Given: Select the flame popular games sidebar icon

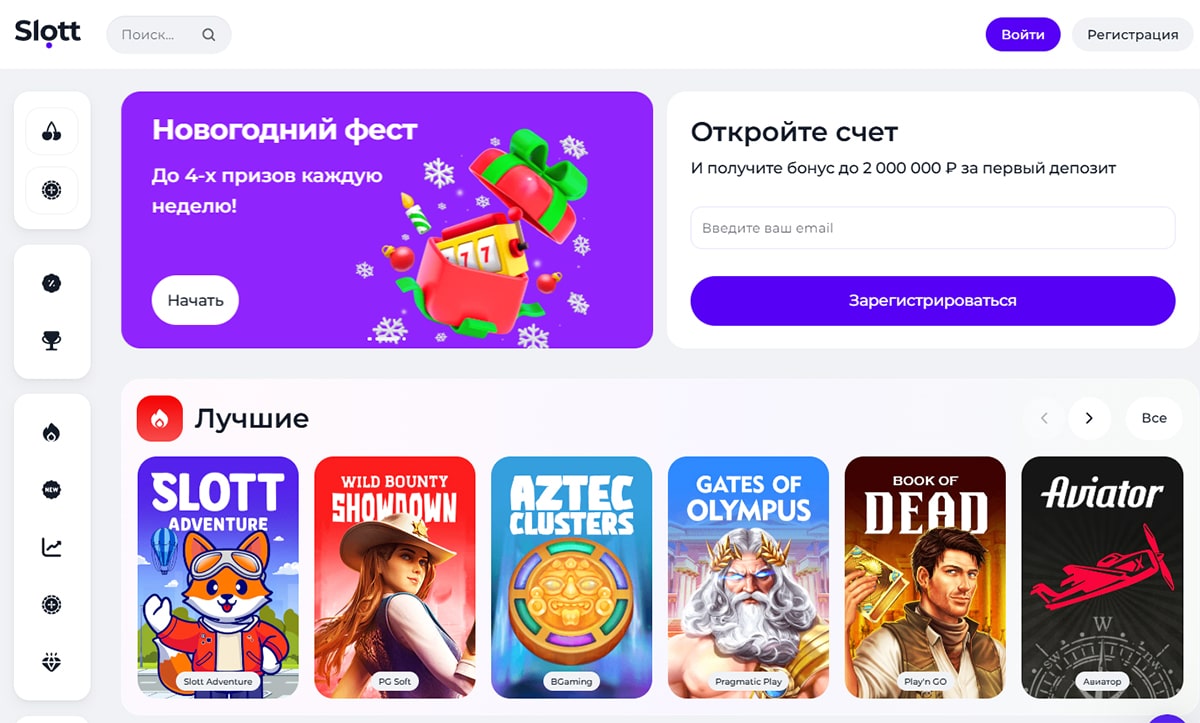Looking at the screenshot, I should click(x=52, y=432).
